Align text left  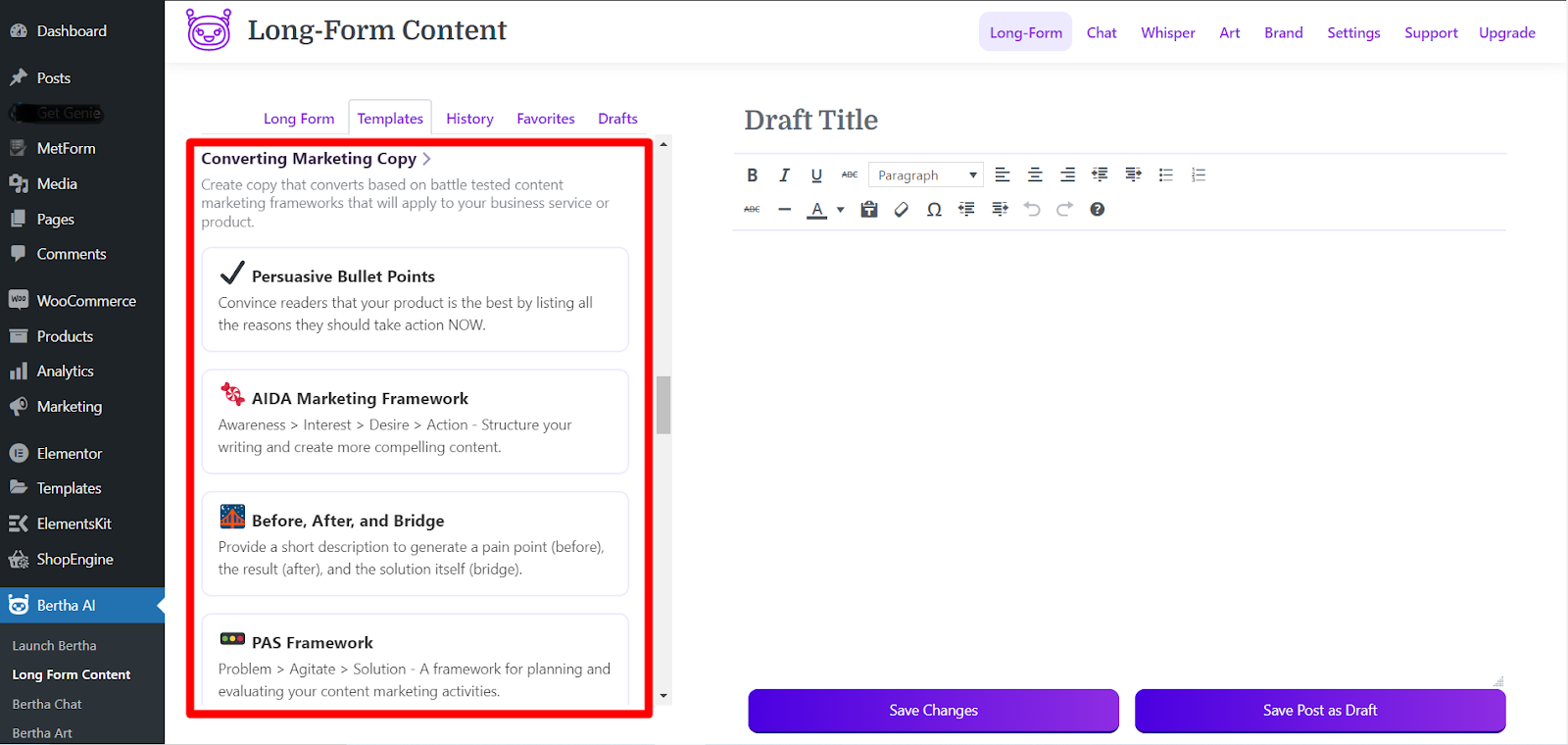[x=1002, y=175]
